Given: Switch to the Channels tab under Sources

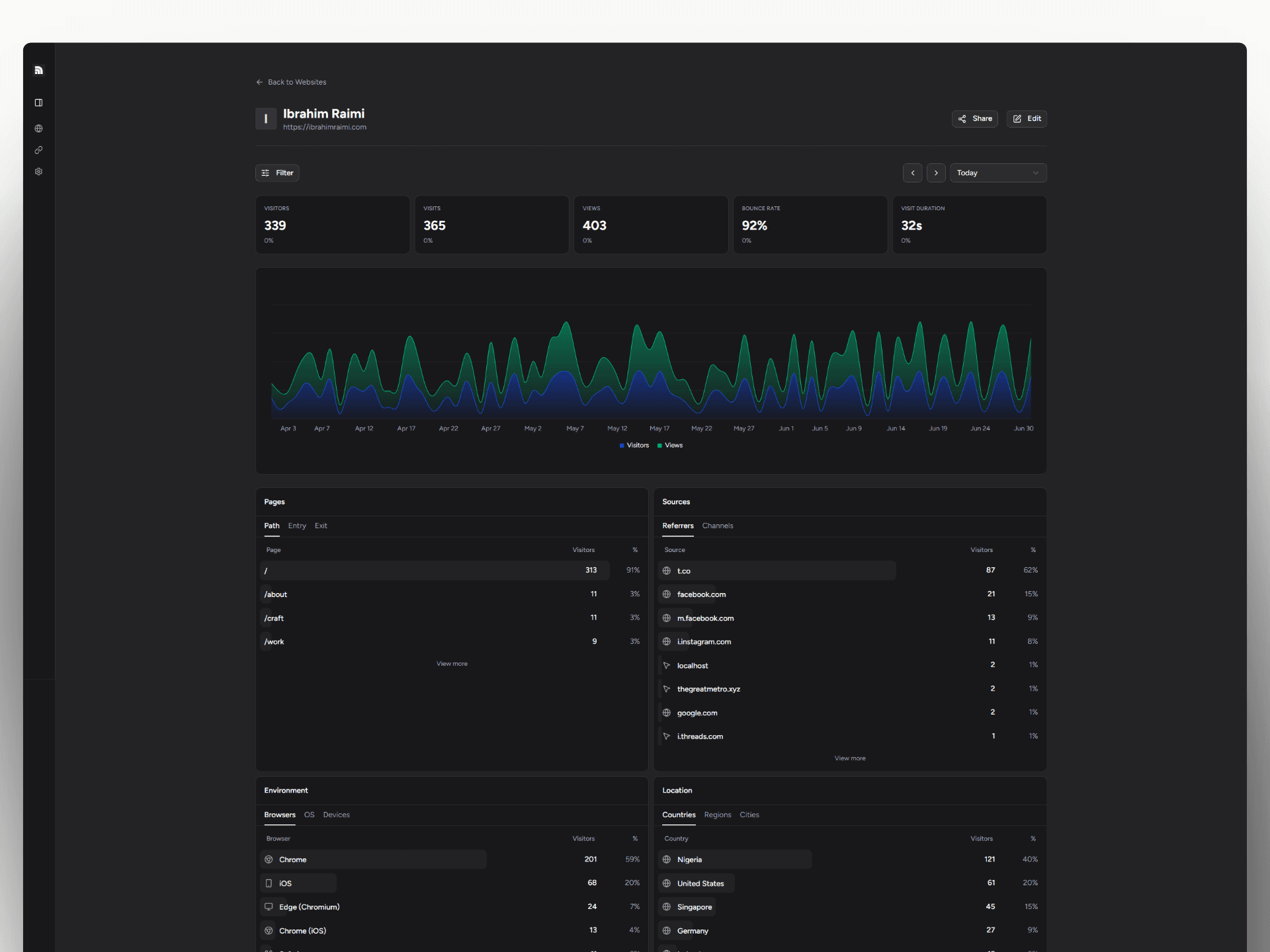Looking at the screenshot, I should [x=718, y=526].
